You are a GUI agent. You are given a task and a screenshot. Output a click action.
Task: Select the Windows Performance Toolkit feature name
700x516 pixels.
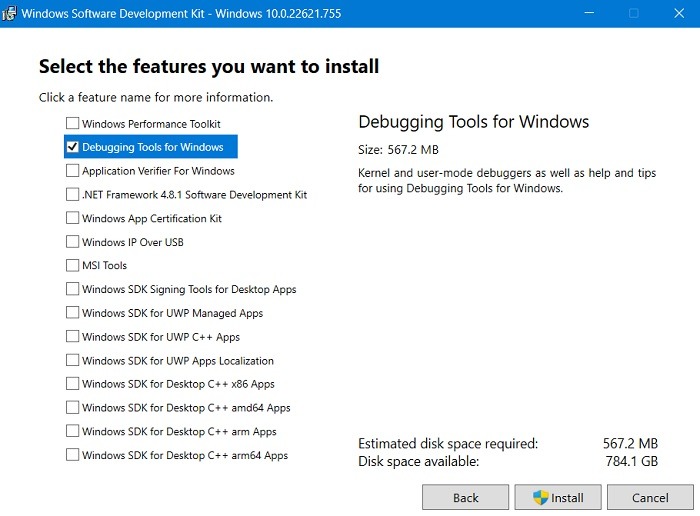coord(151,124)
